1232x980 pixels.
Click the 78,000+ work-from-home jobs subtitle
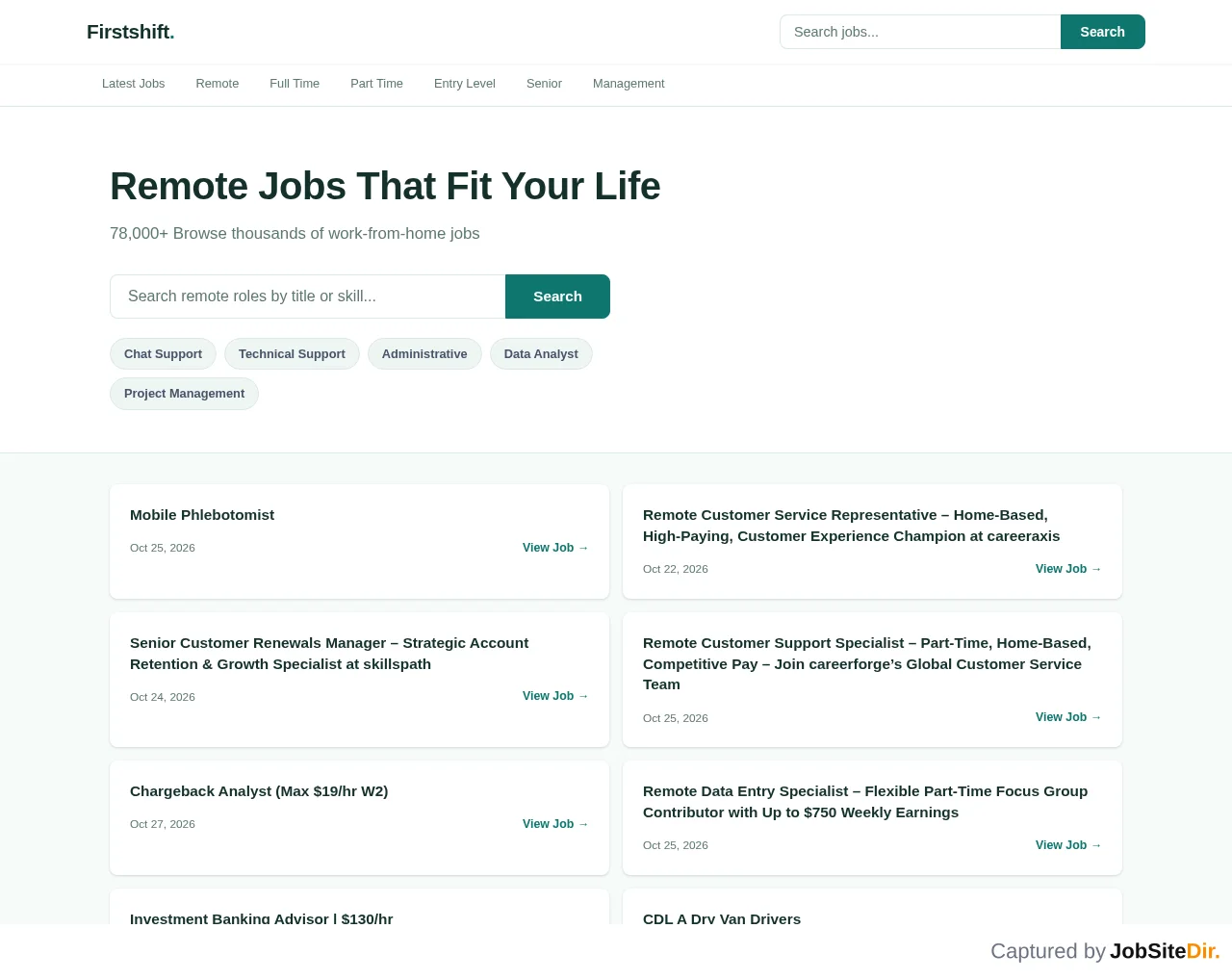tap(295, 234)
